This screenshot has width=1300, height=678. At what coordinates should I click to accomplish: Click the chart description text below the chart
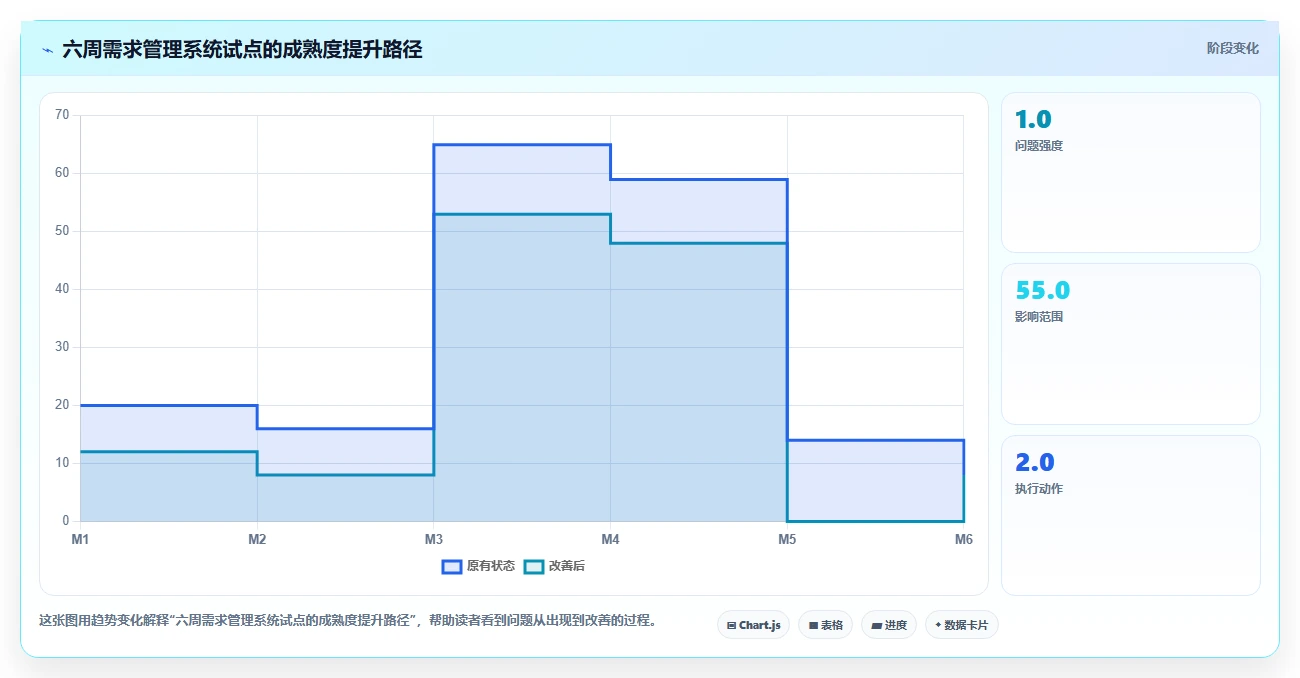(349, 620)
